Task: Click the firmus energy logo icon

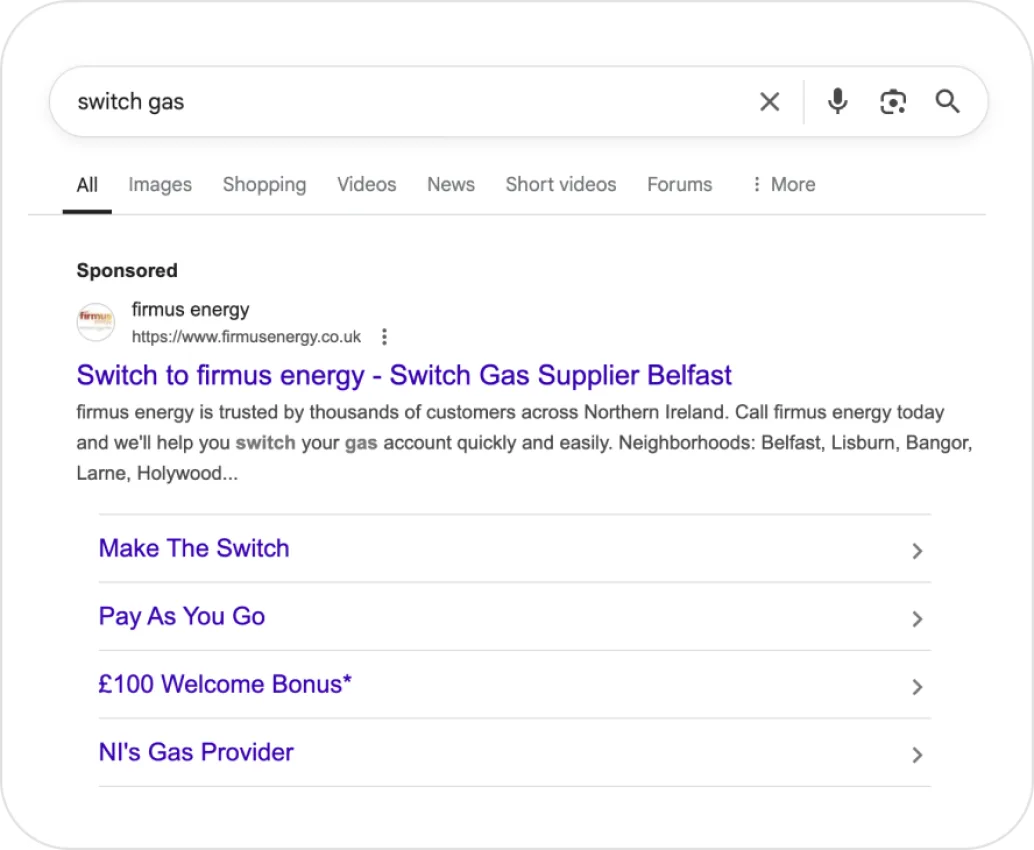Action: pos(96,322)
